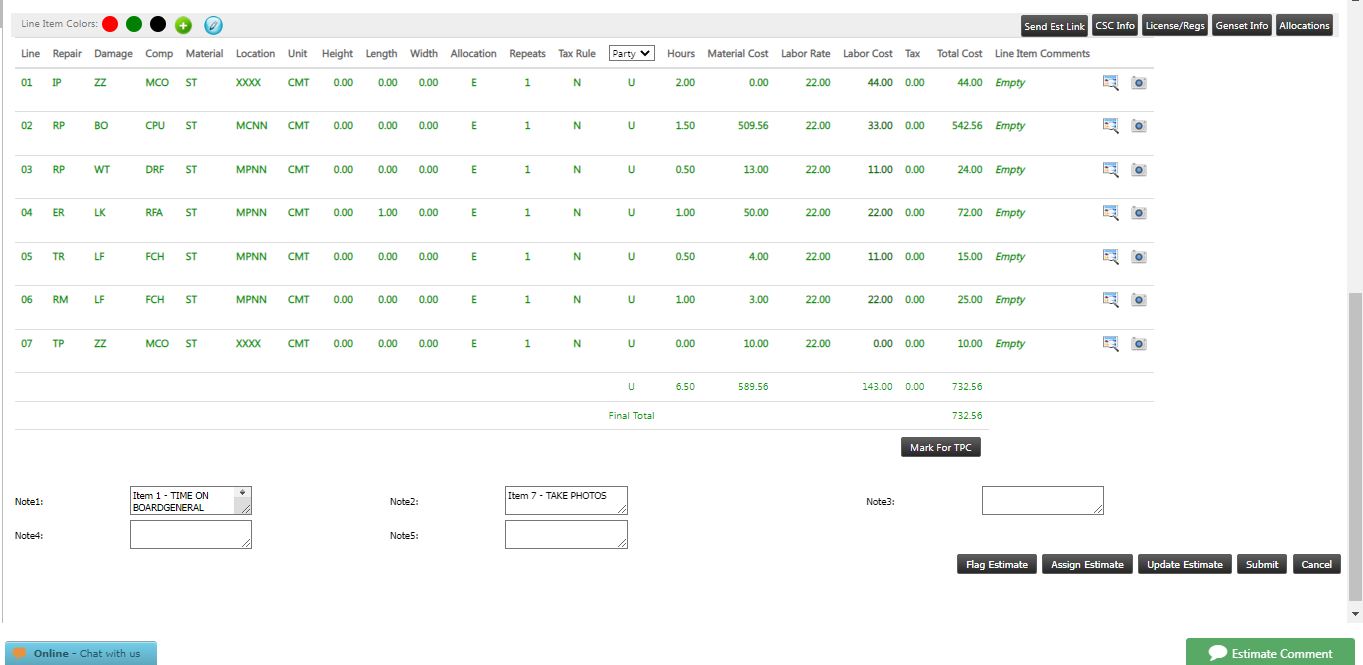Open the image preview icon on line 02
Viewport: 1363px width, 665px height.
point(1109,126)
